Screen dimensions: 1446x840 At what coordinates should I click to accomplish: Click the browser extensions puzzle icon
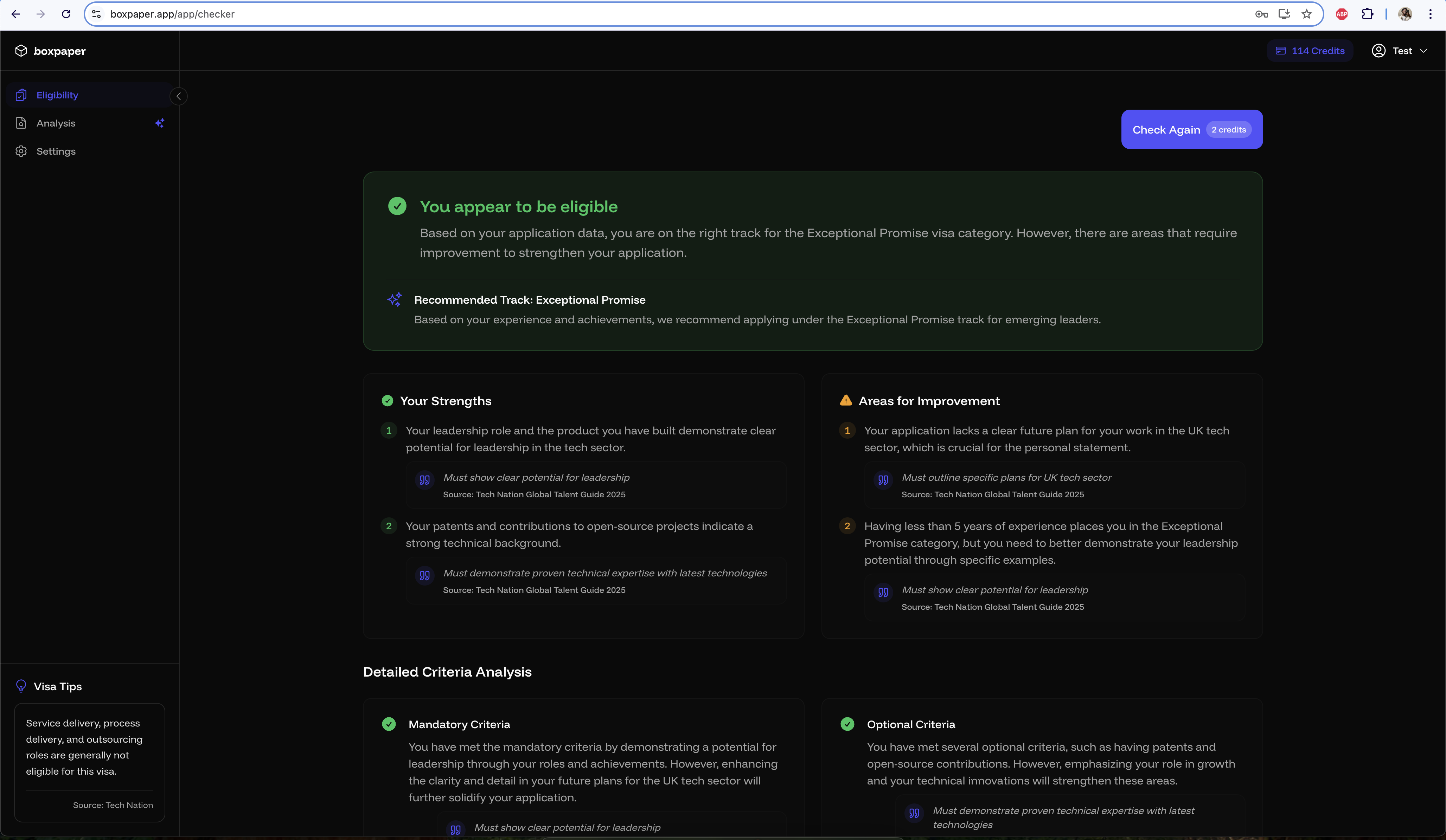click(x=1368, y=14)
